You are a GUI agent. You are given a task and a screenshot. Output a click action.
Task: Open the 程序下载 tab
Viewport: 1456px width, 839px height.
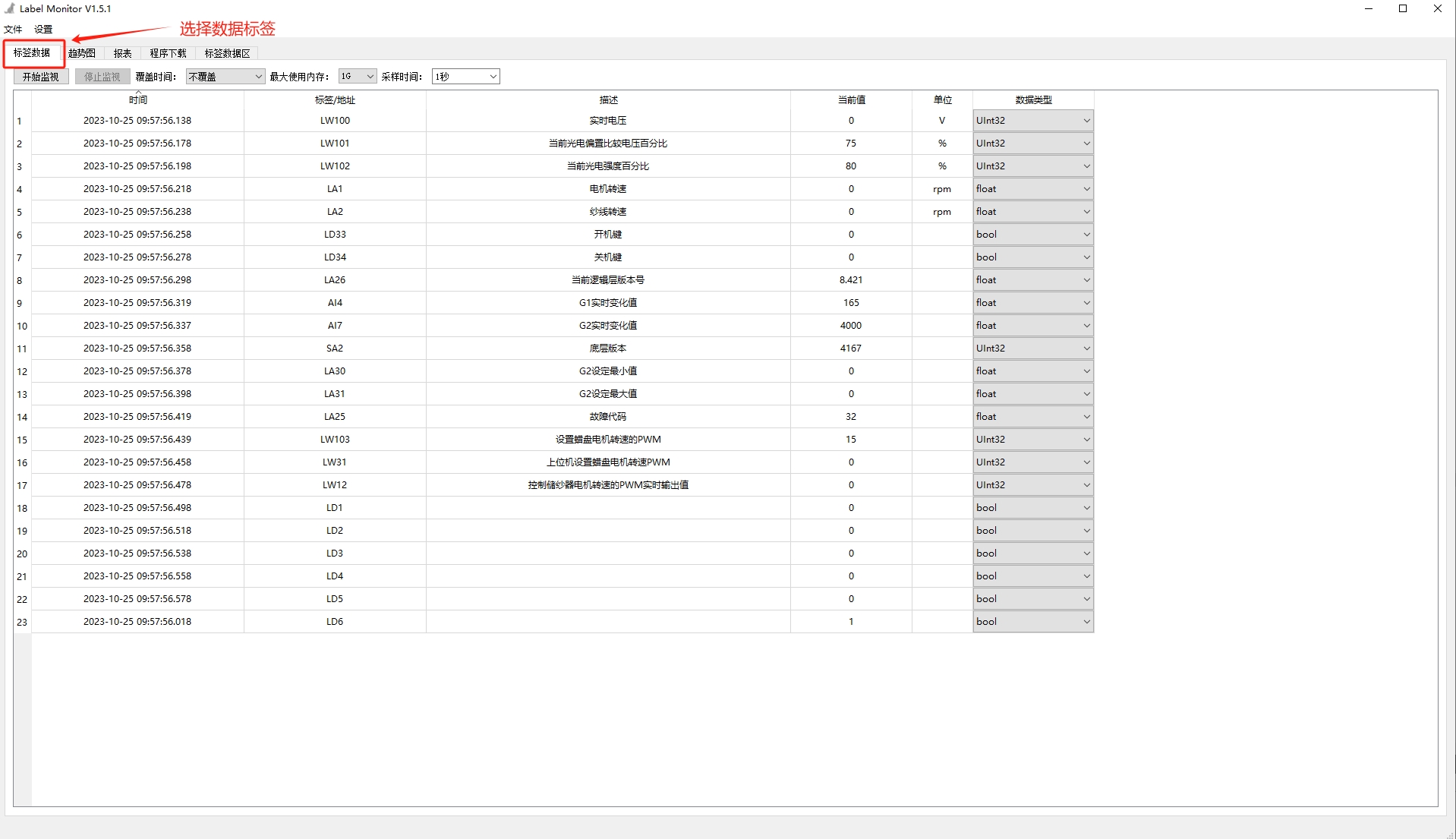pyautogui.click(x=168, y=53)
